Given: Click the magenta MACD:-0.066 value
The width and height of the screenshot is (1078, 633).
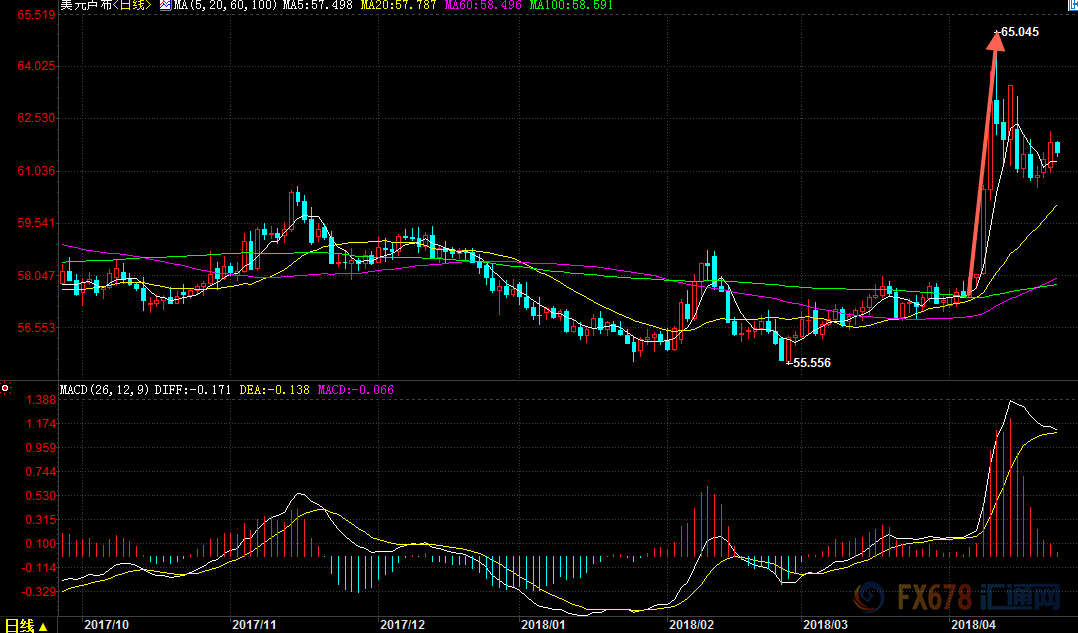Looking at the screenshot, I should (355, 390).
